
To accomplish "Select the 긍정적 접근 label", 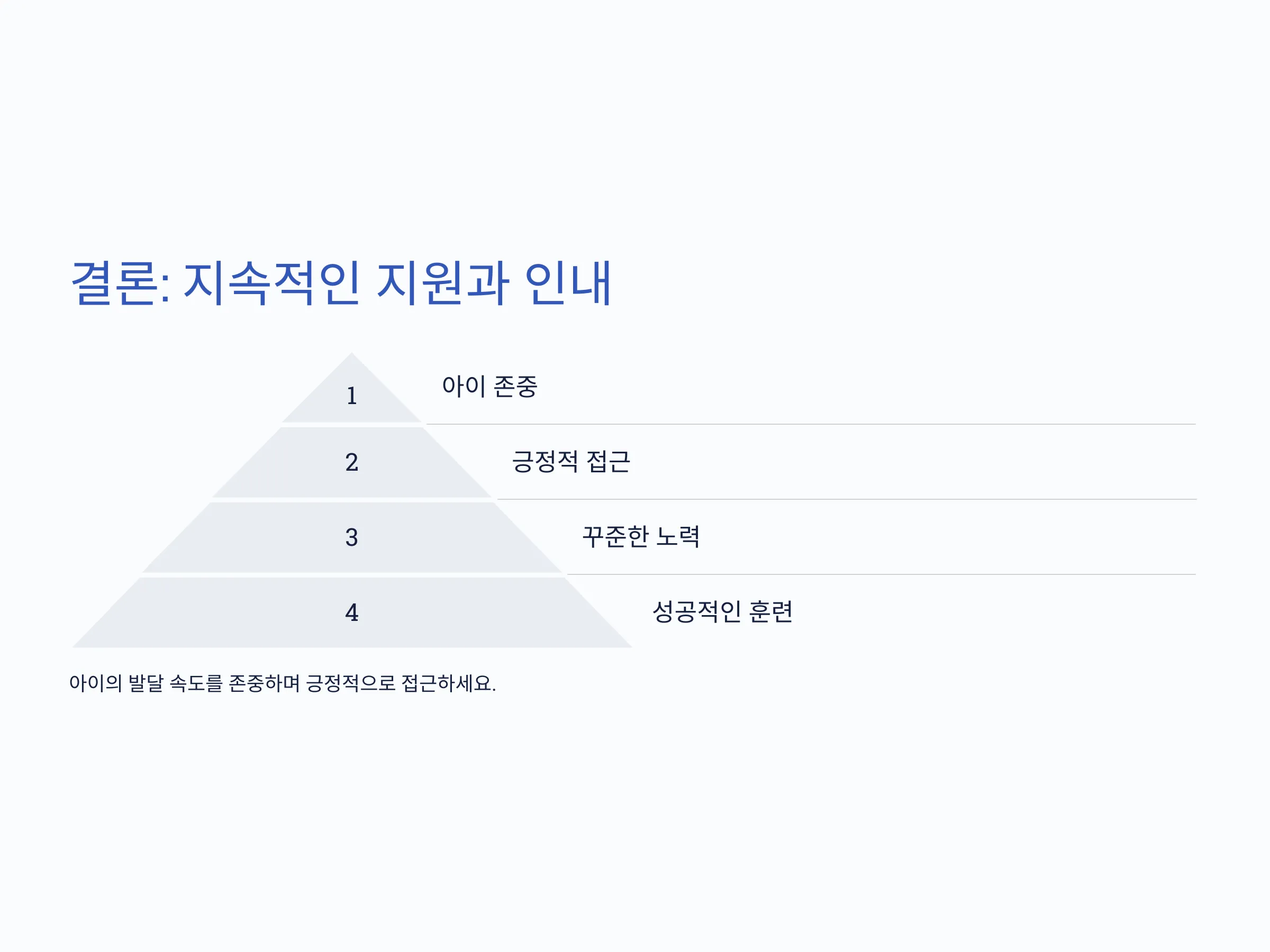I will click(571, 461).
